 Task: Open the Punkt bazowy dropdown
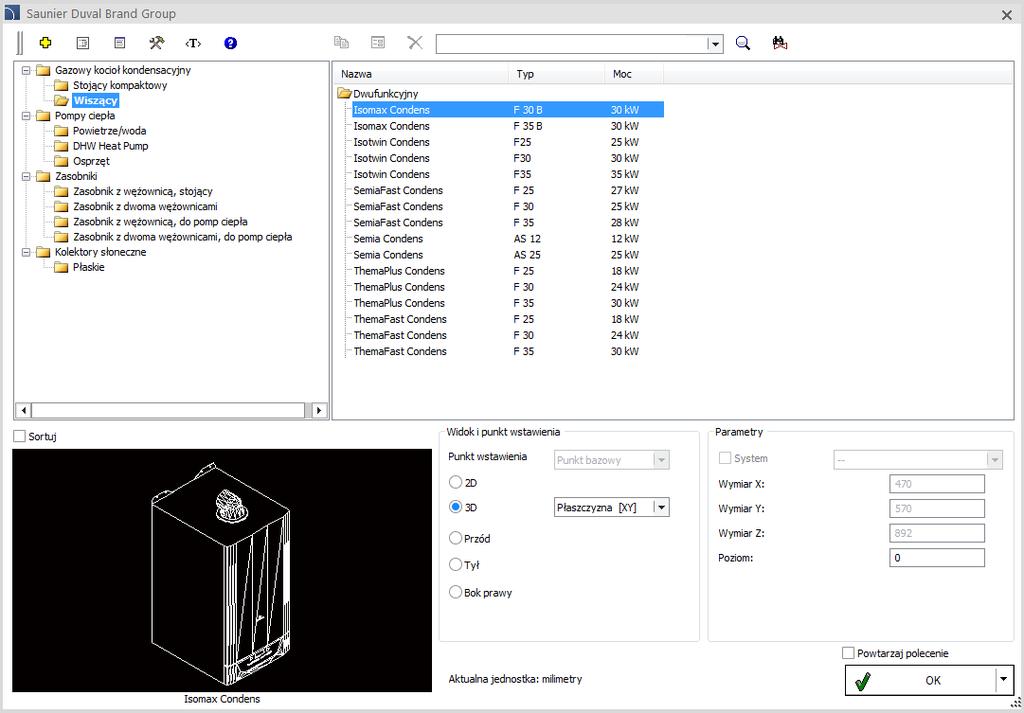662,460
